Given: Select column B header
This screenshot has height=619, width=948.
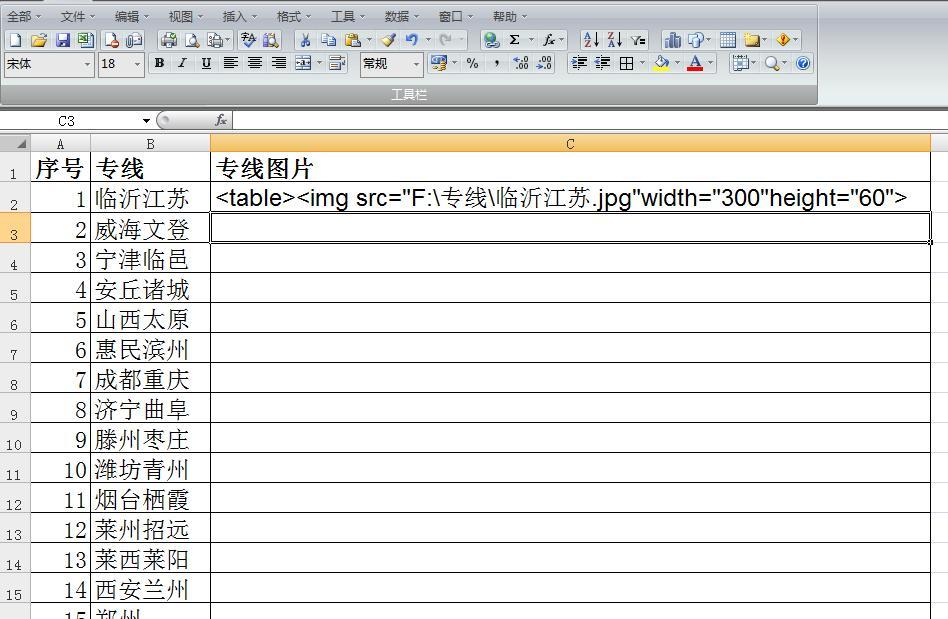Looking at the screenshot, I should click(x=151, y=143).
